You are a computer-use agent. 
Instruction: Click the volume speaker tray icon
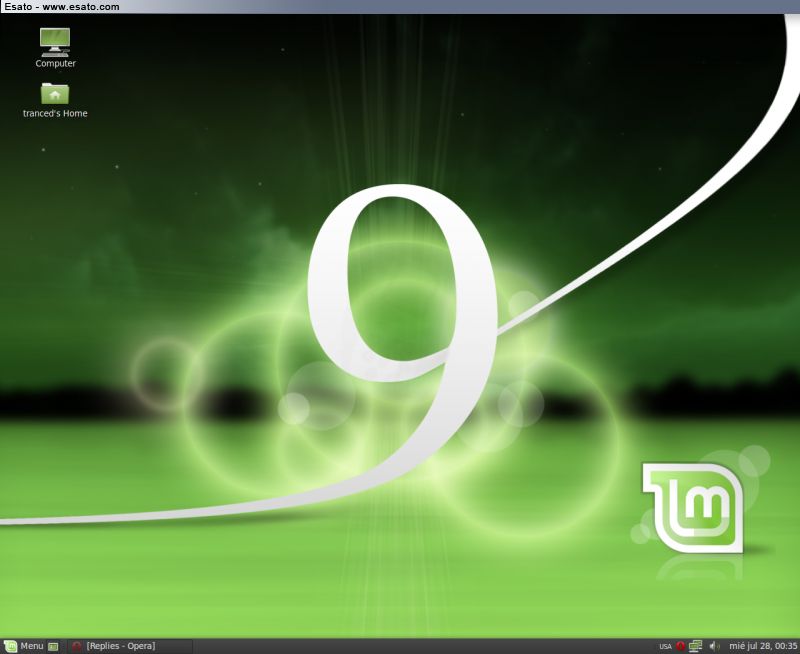pyautogui.click(x=714, y=646)
